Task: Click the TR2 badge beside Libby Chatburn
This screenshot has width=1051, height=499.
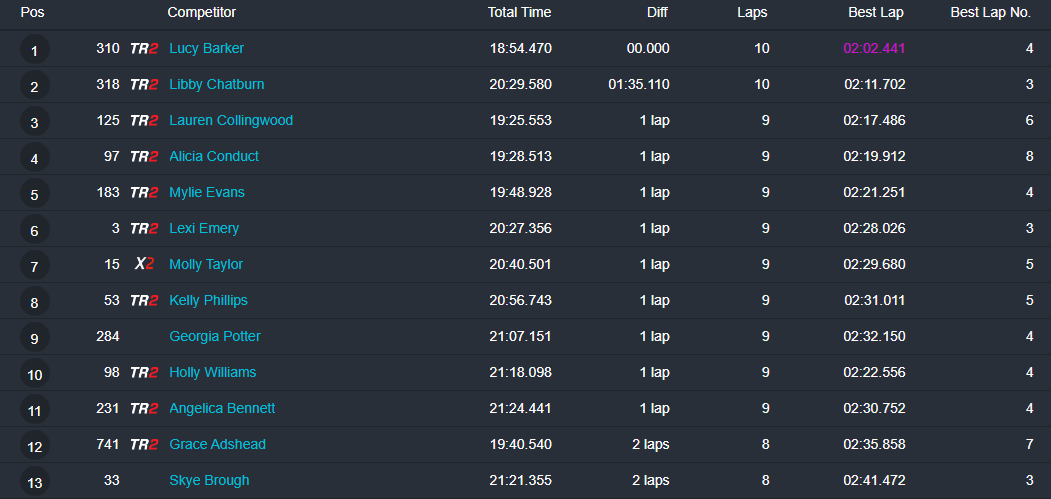Action: click(x=144, y=84)
